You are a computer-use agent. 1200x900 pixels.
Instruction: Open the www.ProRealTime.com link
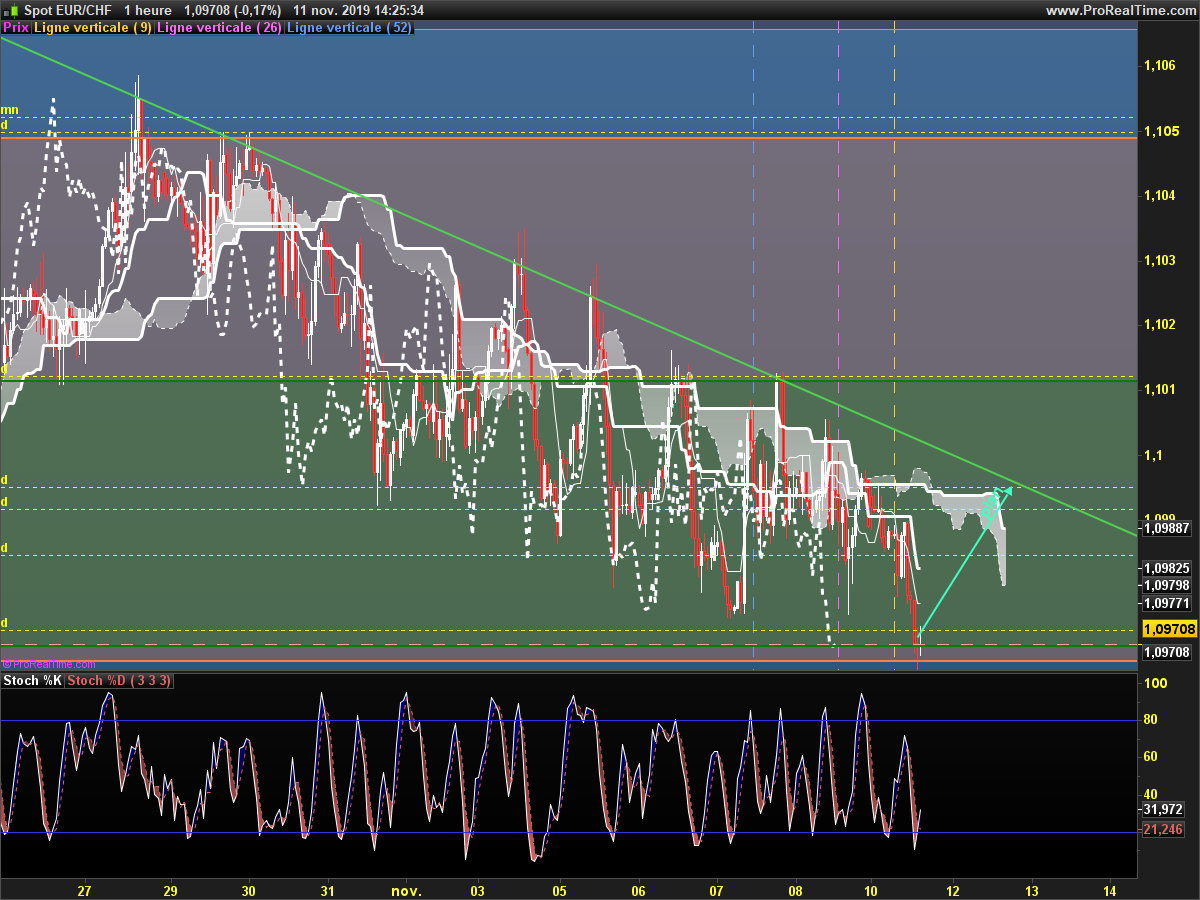click(x=1120, y=10)
